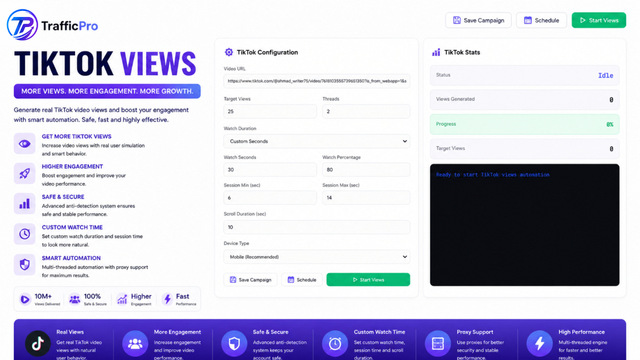Viewport: 640px width, 360px height.
Task: Click the Threads input field
Action: click(x=366, y=111)
